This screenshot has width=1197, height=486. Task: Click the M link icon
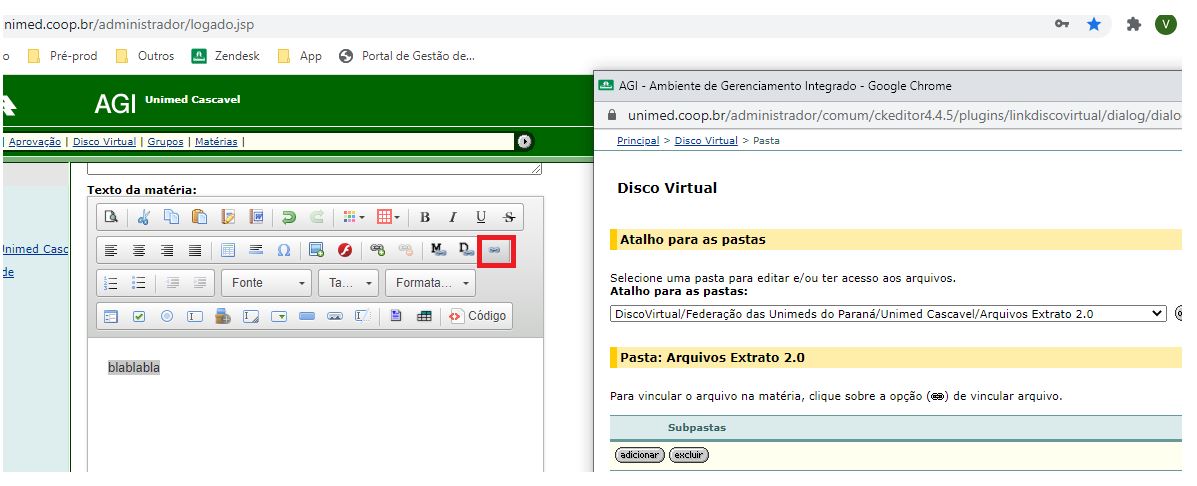coord(437,250)
